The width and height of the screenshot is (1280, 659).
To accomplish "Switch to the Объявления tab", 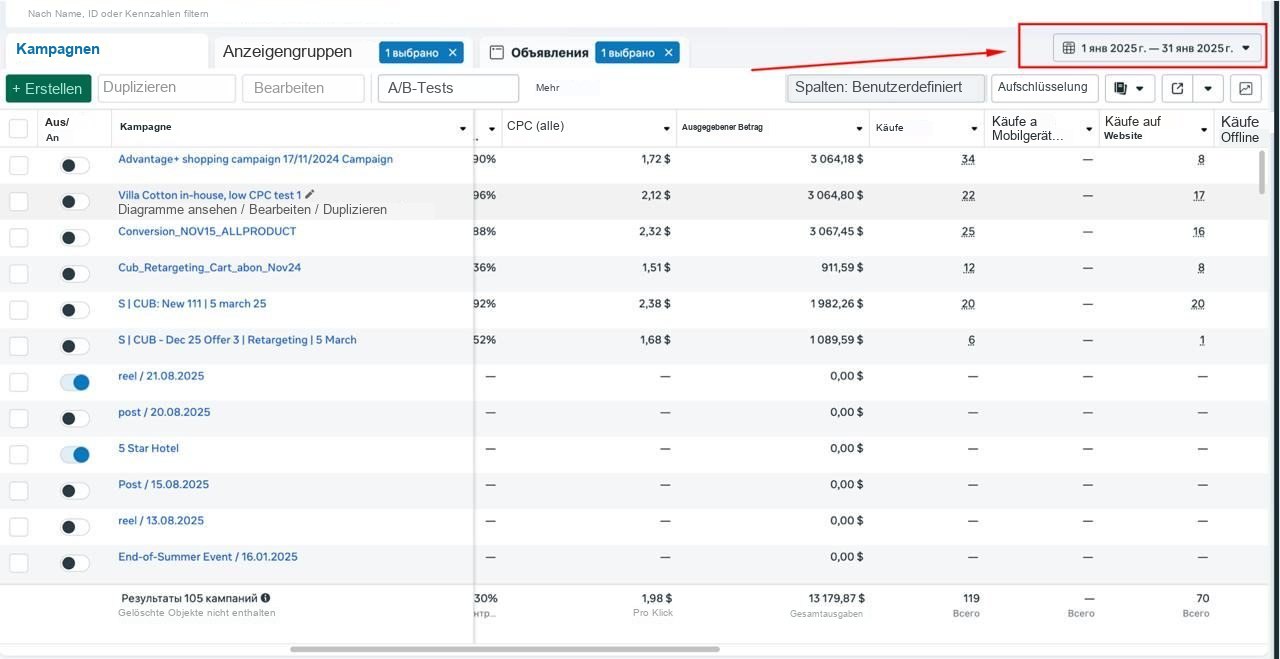I will [x=548, y=53].
